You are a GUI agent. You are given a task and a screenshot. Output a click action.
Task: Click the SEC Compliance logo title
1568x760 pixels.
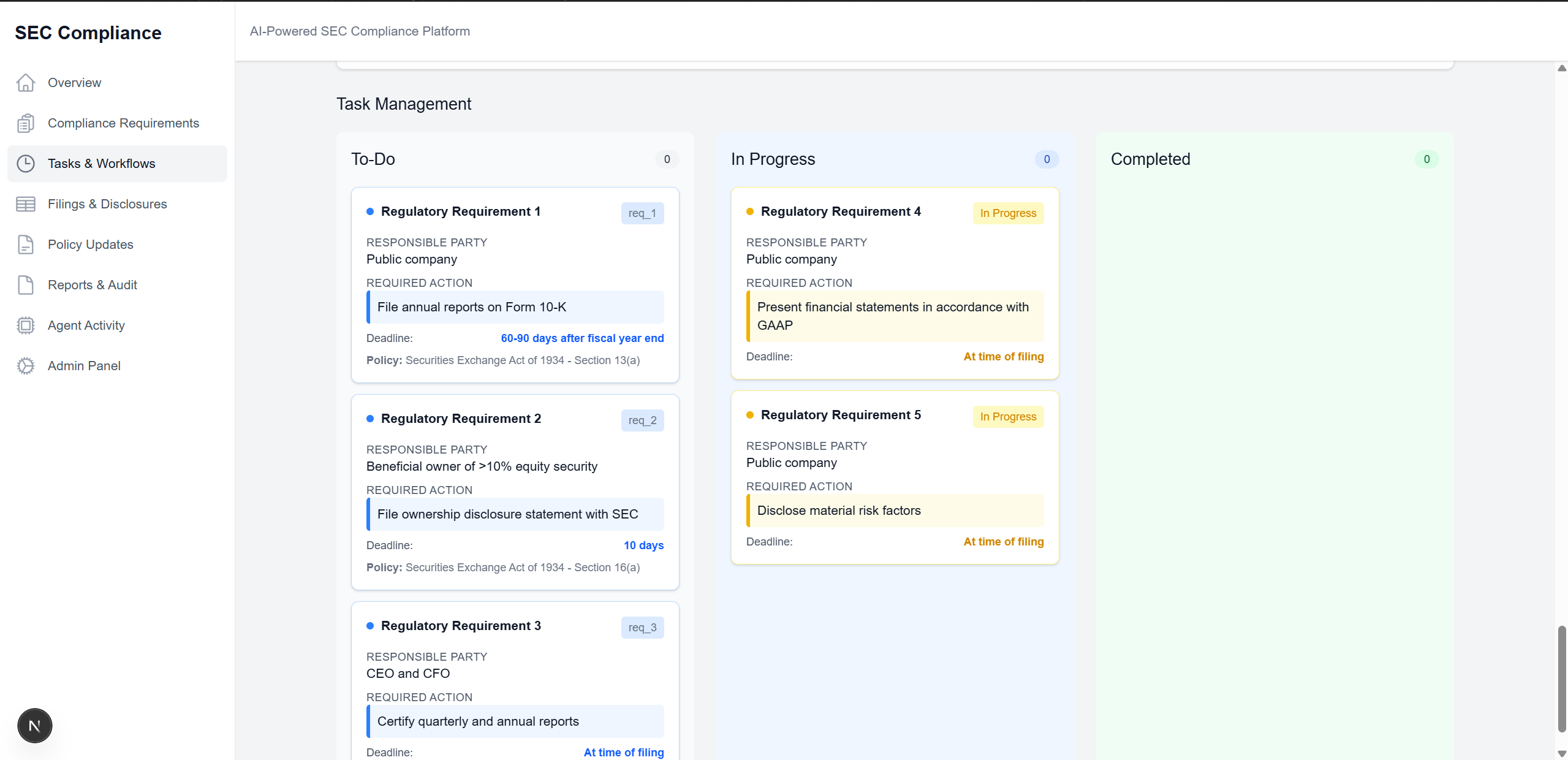pyautogui.click(x=88, y=32)
